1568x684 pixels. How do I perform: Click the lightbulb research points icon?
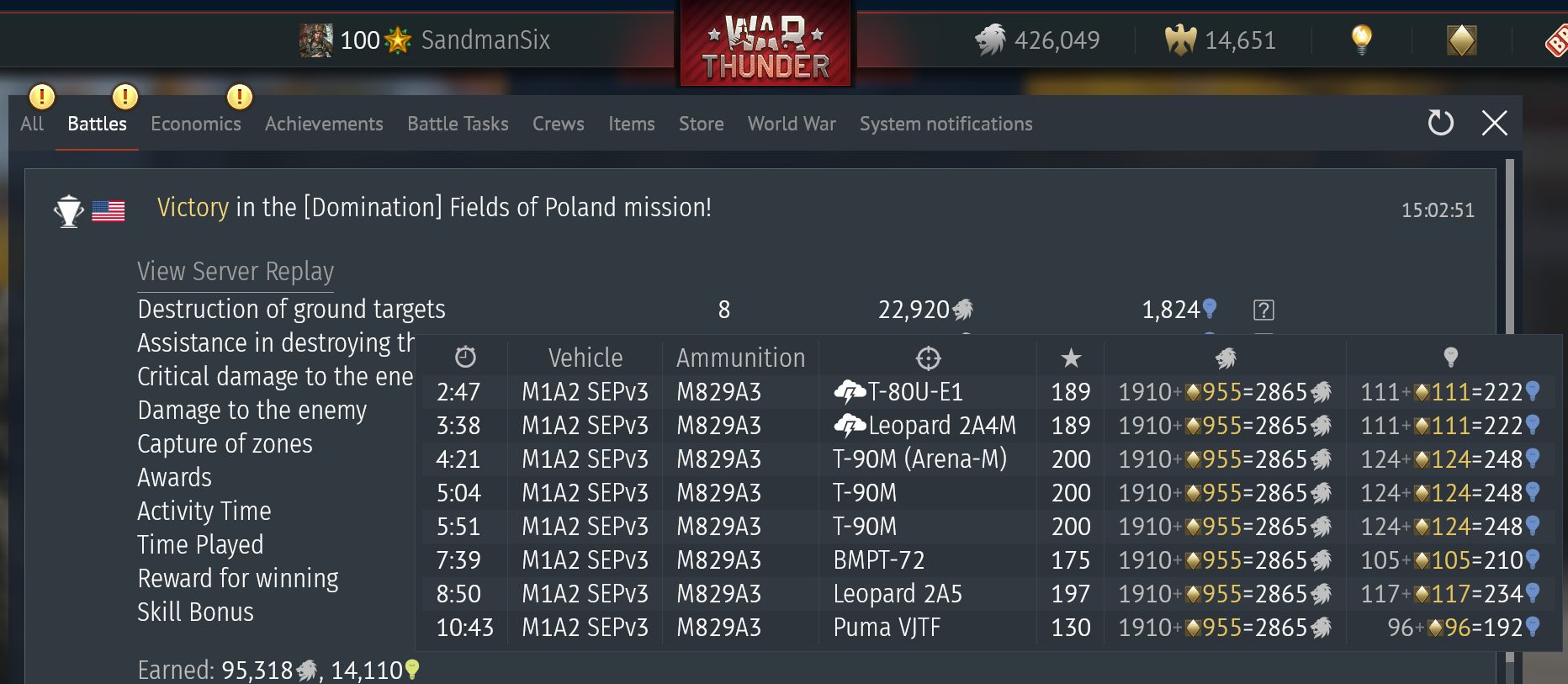pyautogui.click(x=1361, y=39)
